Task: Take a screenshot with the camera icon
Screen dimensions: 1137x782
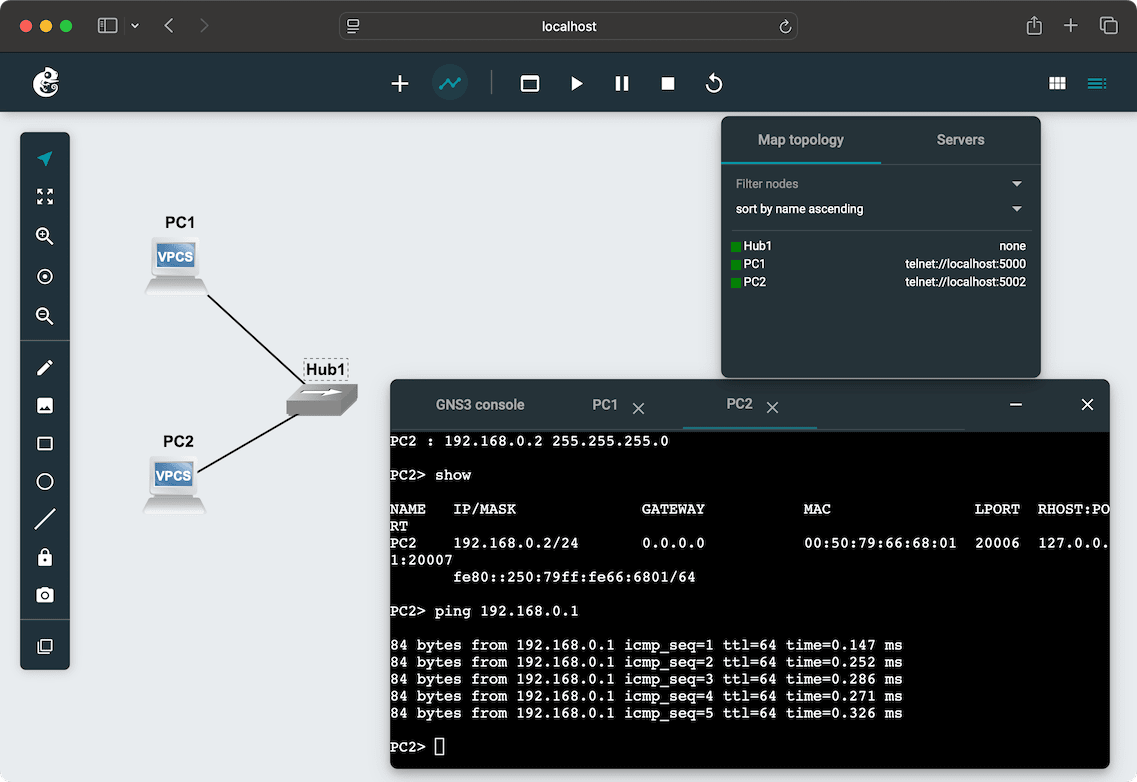Action: click(x=45, y=596)
